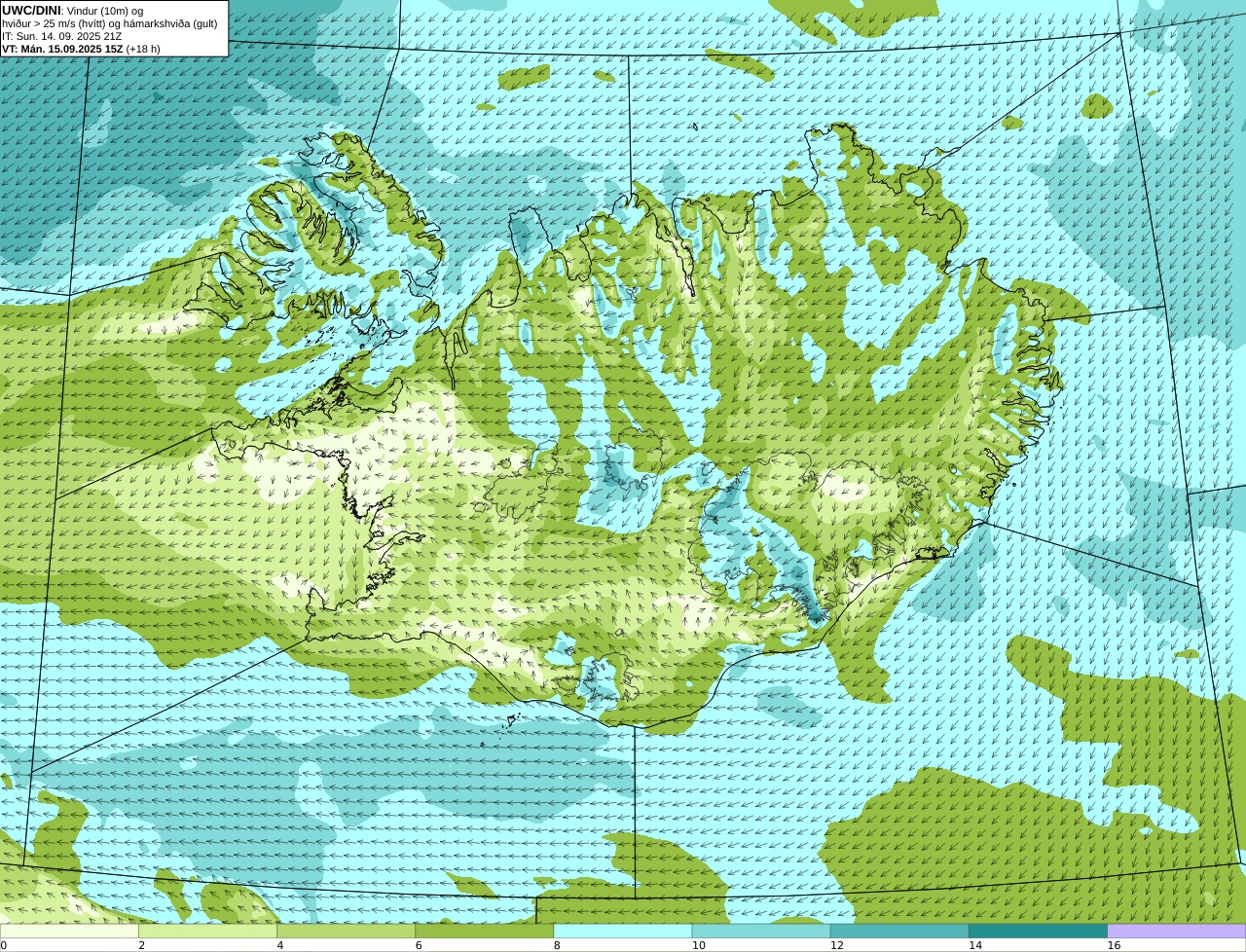Click the "2" scale label
The height and width of the screenshot is (952, 1246).
click(x=141, y=945)
